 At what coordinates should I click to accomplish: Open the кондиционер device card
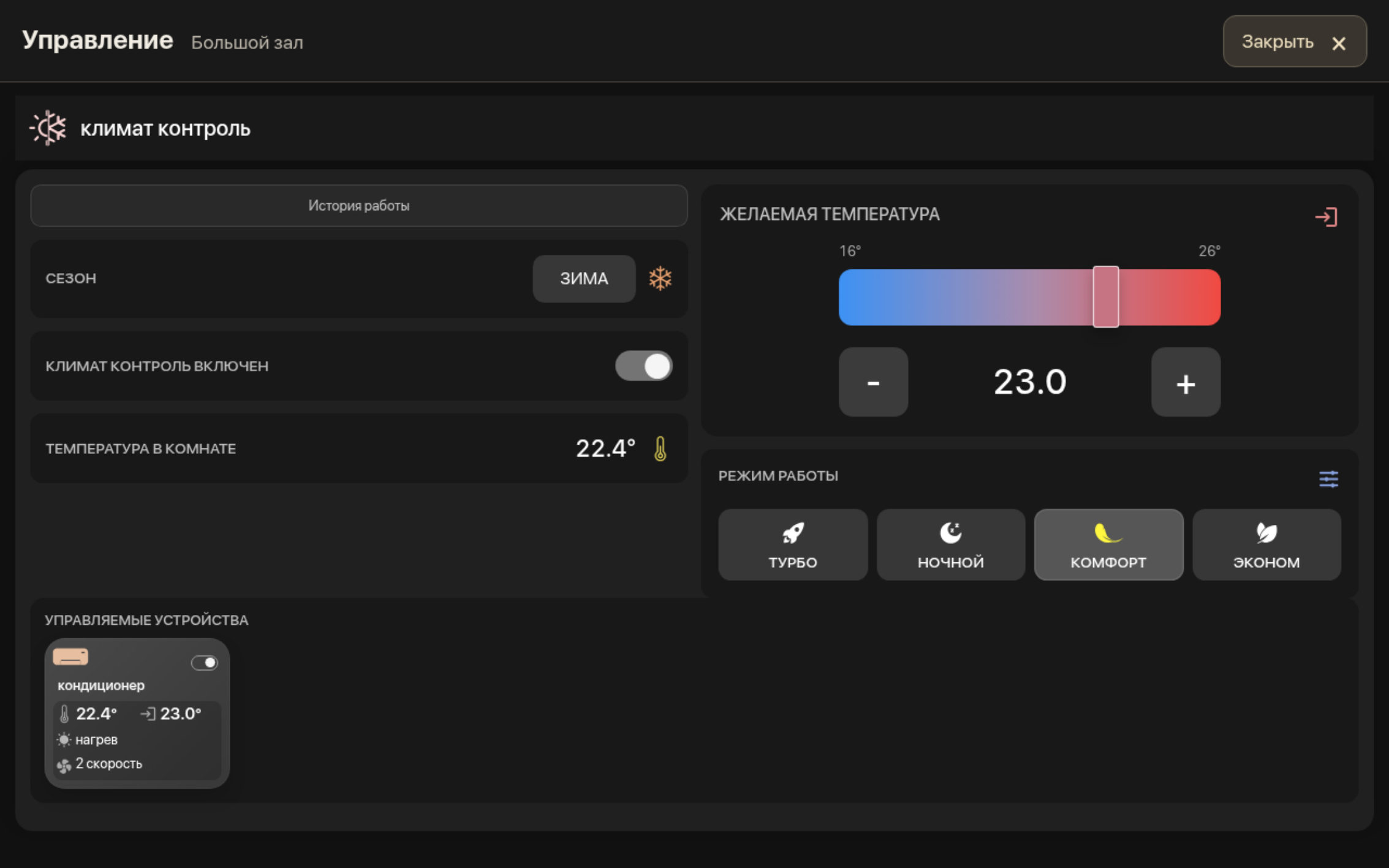(x=137, y=714)
